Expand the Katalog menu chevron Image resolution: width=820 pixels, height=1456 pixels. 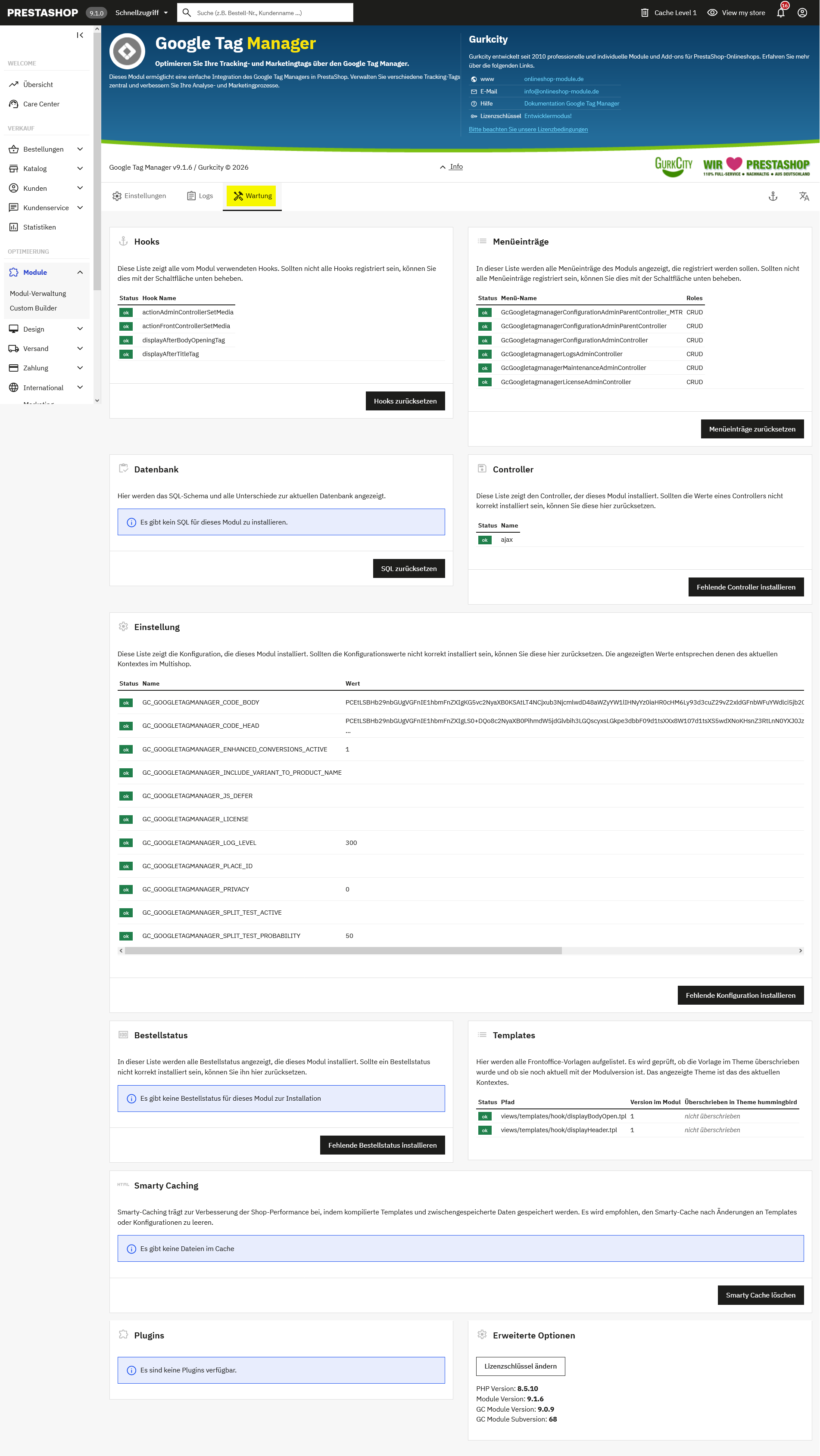point(80,168)
